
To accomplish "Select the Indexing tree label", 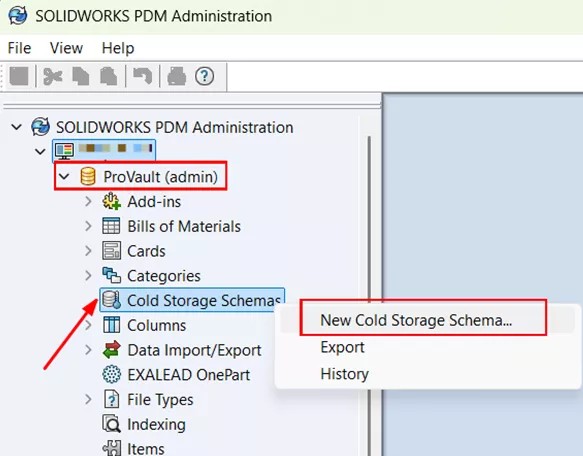I will 156,424.
